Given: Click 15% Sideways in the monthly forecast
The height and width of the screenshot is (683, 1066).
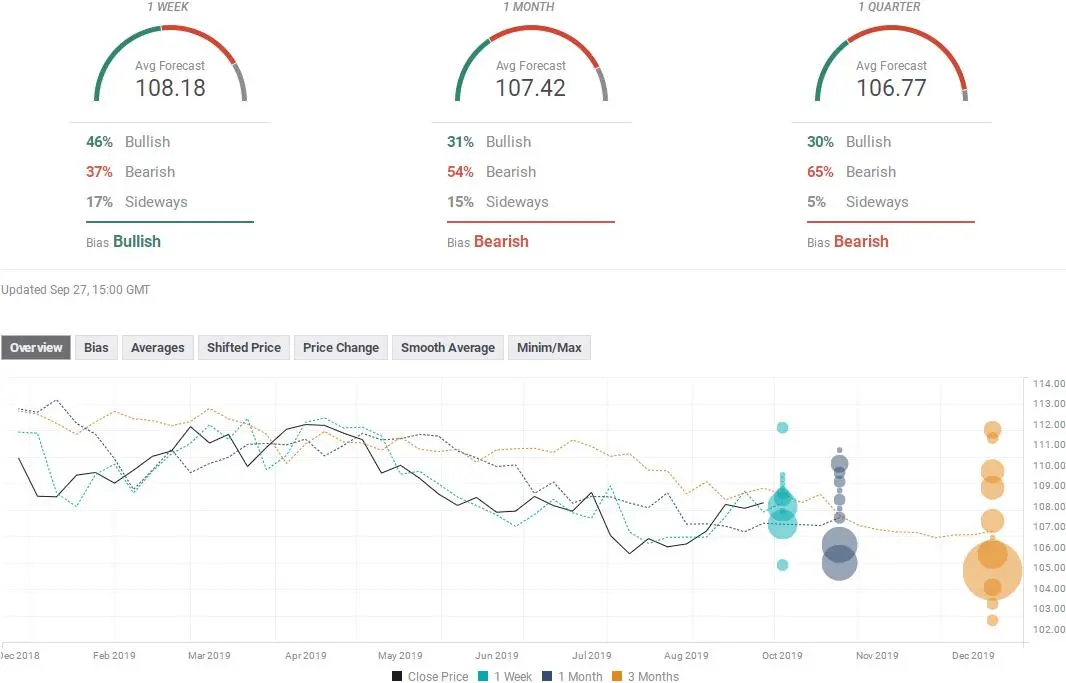Looking at the screenshot, I should coord(498,202).
